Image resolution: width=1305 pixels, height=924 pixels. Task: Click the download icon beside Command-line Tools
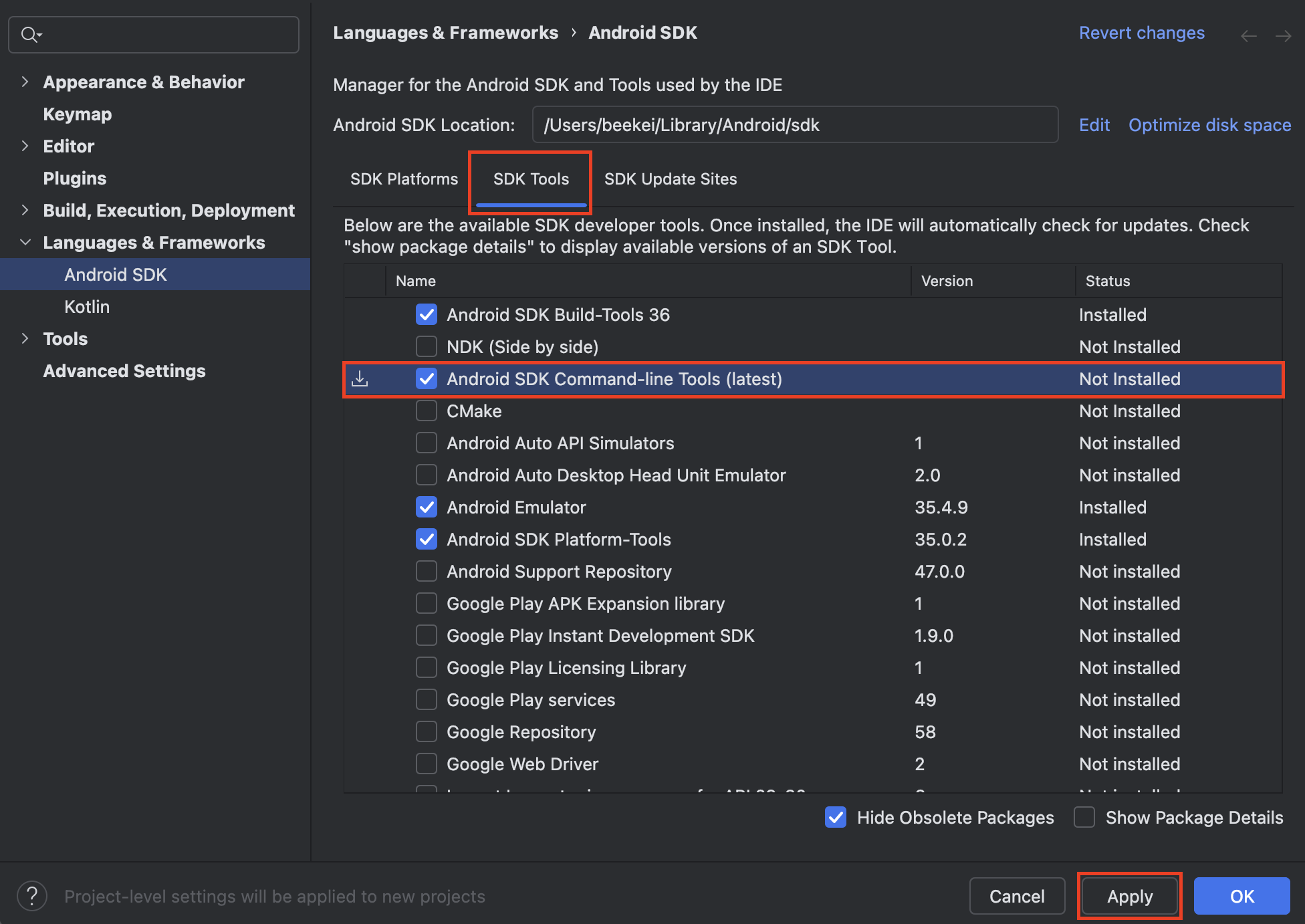[360, 379]
